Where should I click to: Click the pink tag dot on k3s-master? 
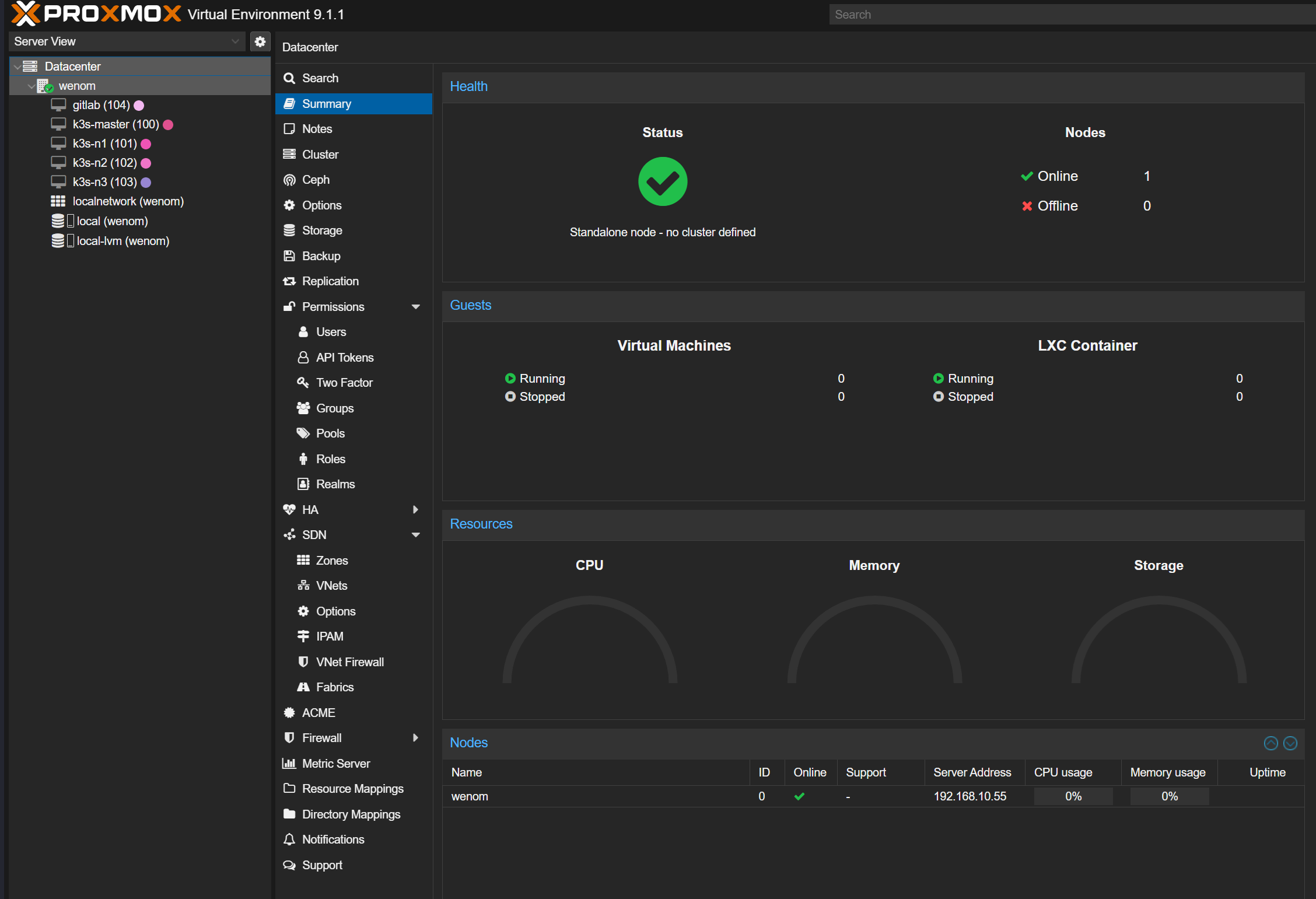169,124
